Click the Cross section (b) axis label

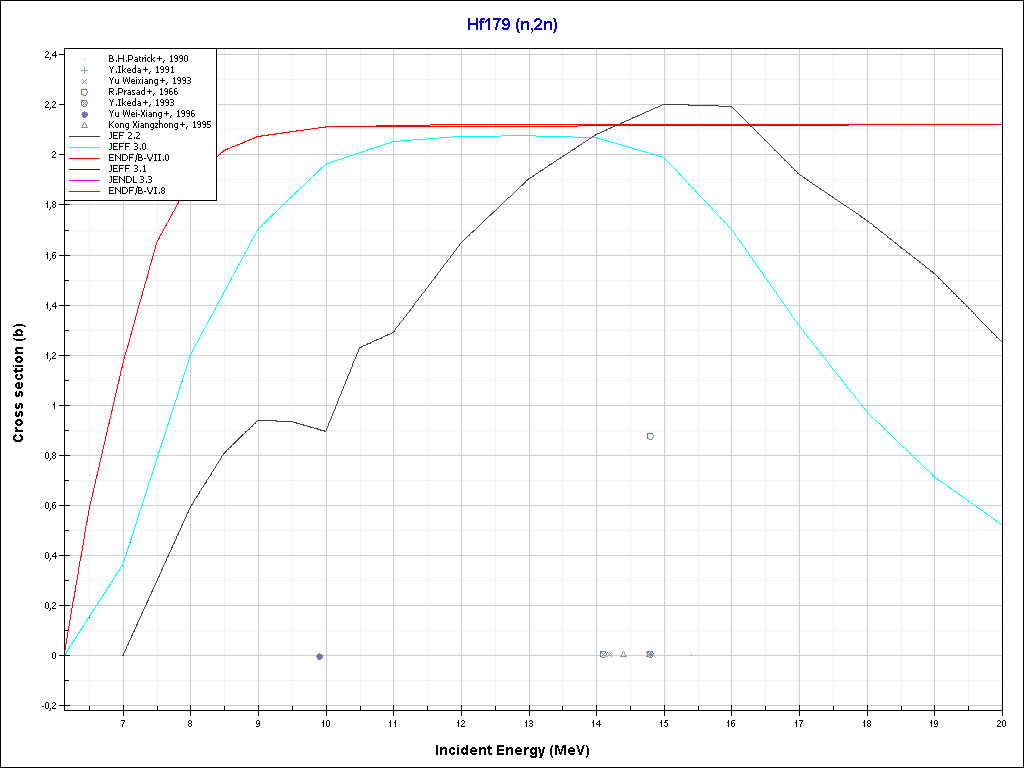pyautogui.click(x=18, y=384)
